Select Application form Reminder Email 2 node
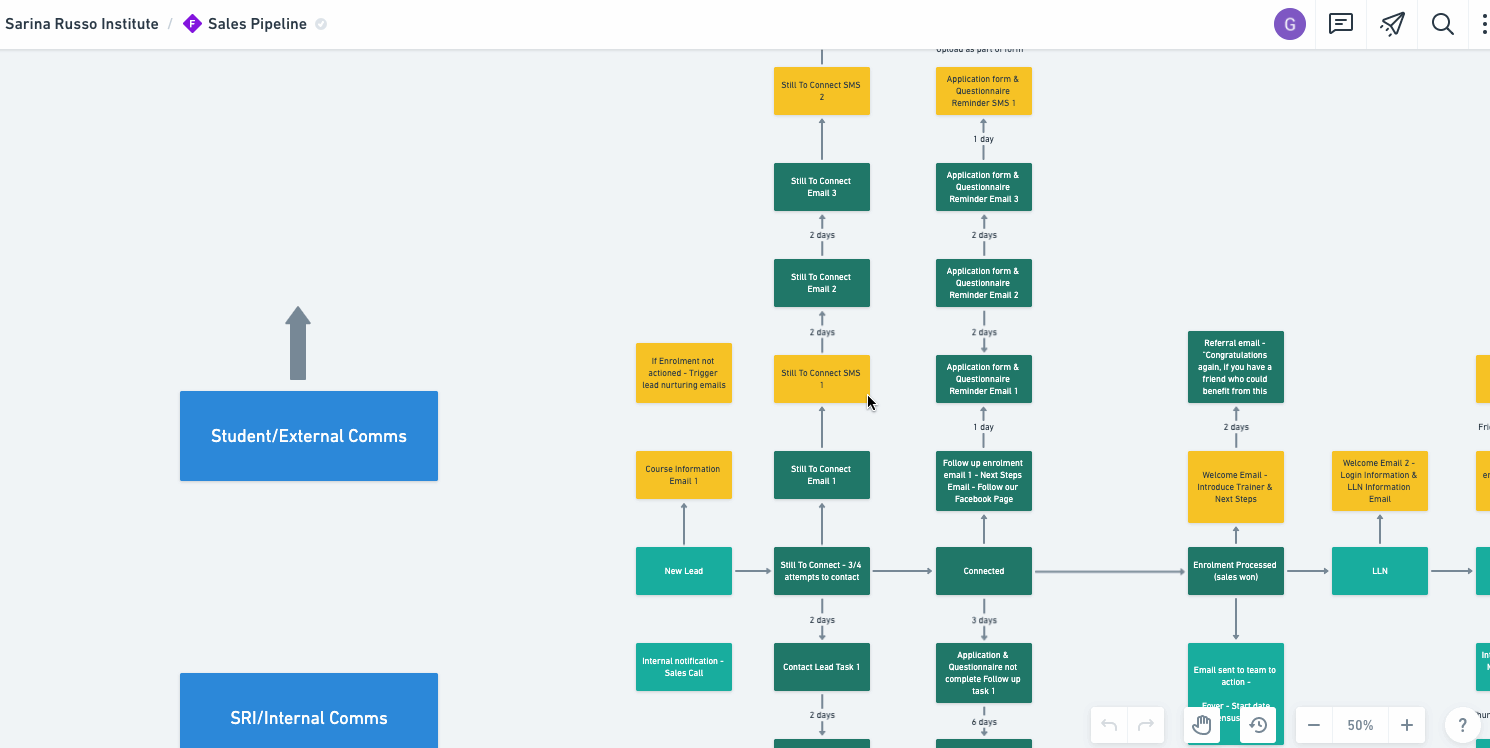This screenshot has width=1490, height=748. point(984,283)
